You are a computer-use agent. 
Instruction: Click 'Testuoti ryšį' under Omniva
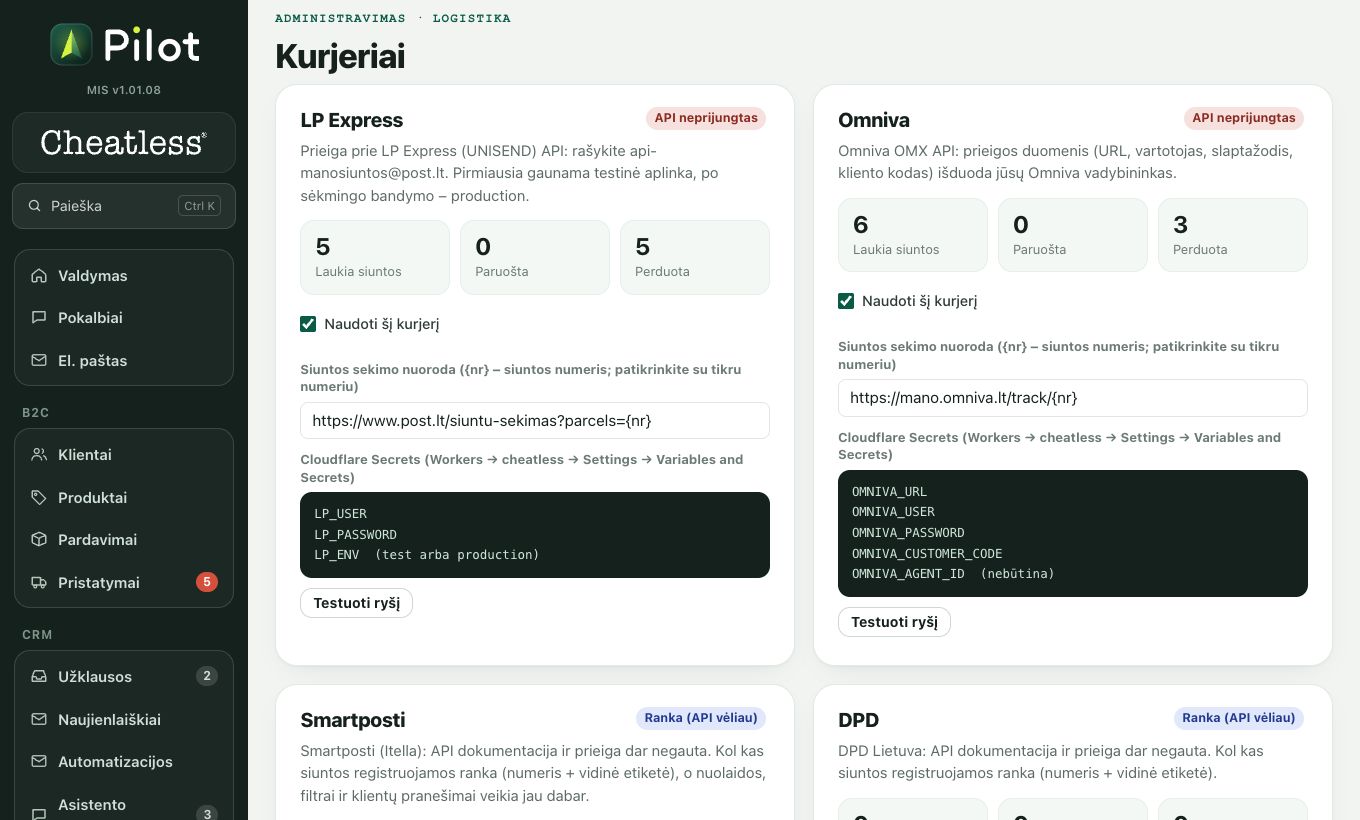[894, 622]
